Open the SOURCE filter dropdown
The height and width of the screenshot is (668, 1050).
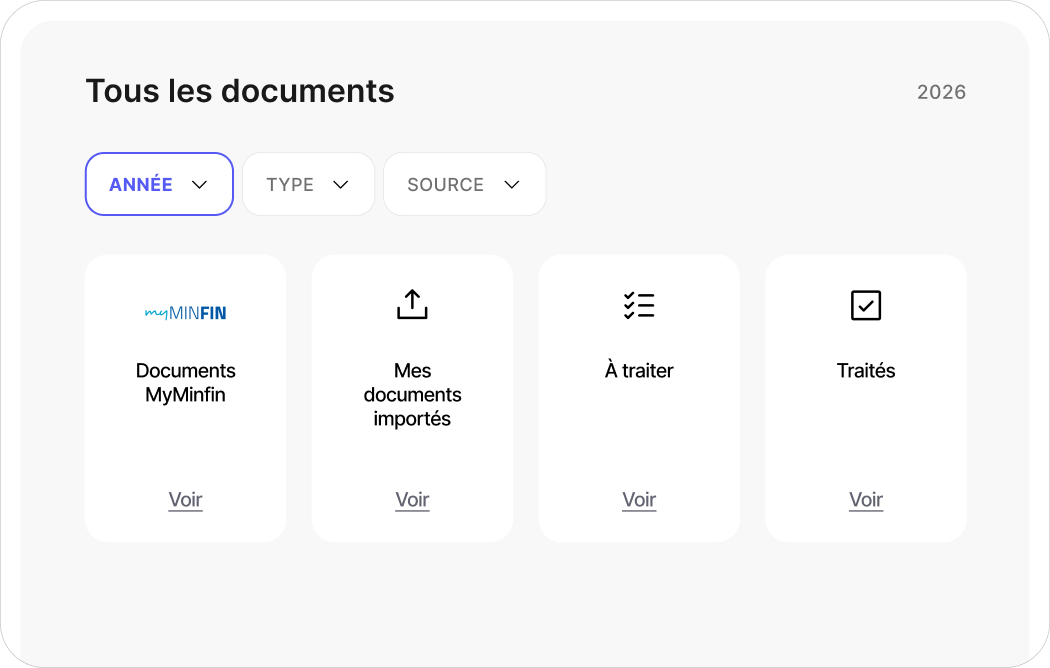pos(465,184)
